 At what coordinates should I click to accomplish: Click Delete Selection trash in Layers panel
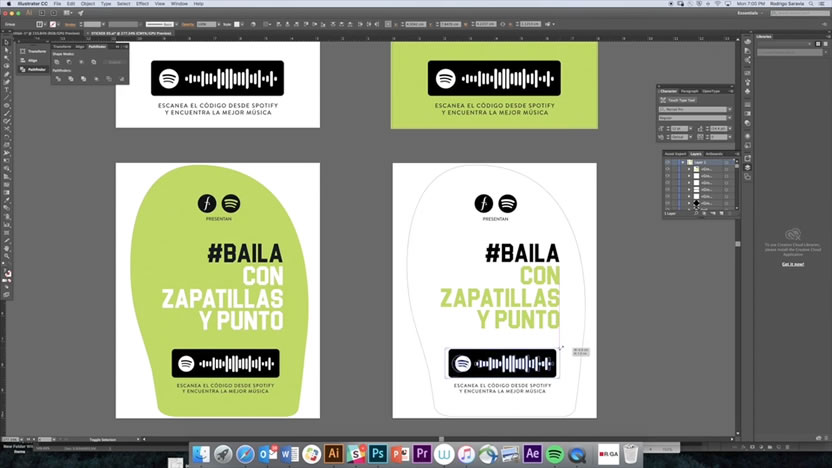point(730,213)
